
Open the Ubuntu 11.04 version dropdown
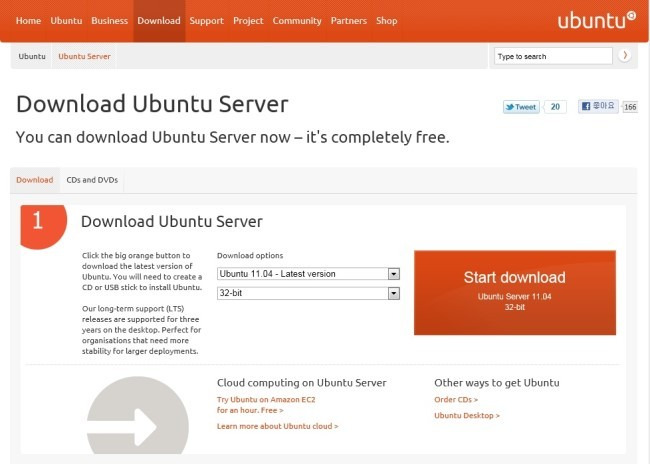308,274
